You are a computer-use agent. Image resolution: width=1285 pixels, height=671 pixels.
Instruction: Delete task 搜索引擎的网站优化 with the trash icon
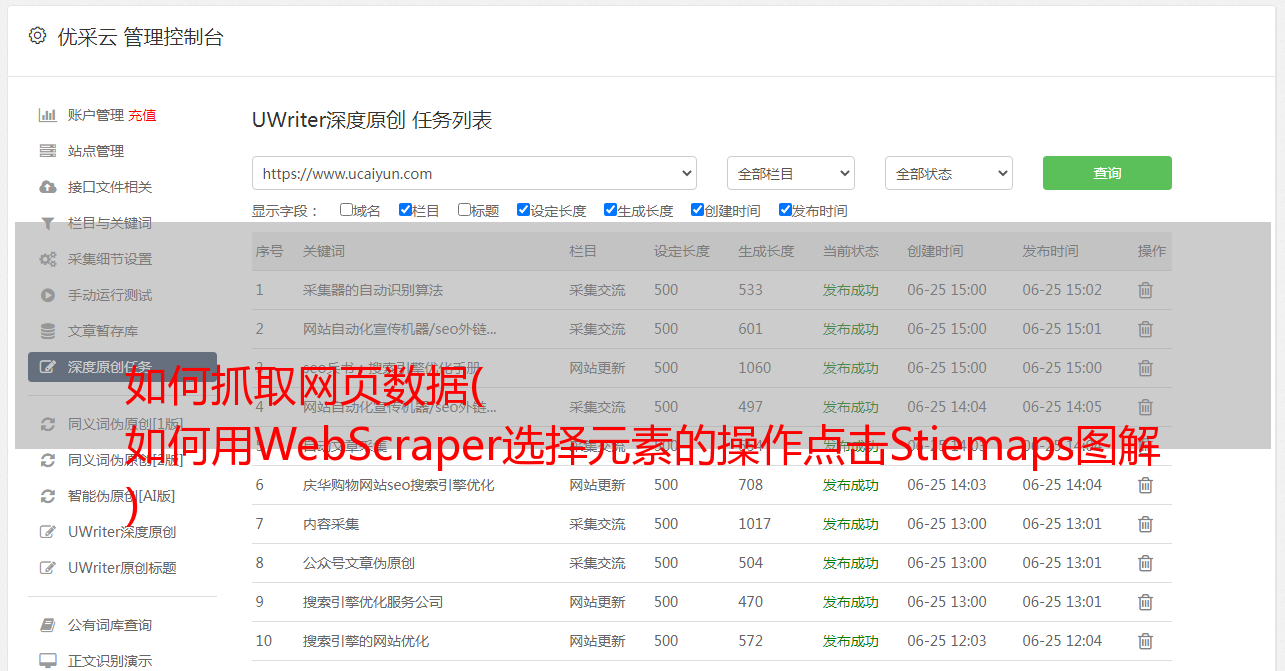pos(1145,641)
